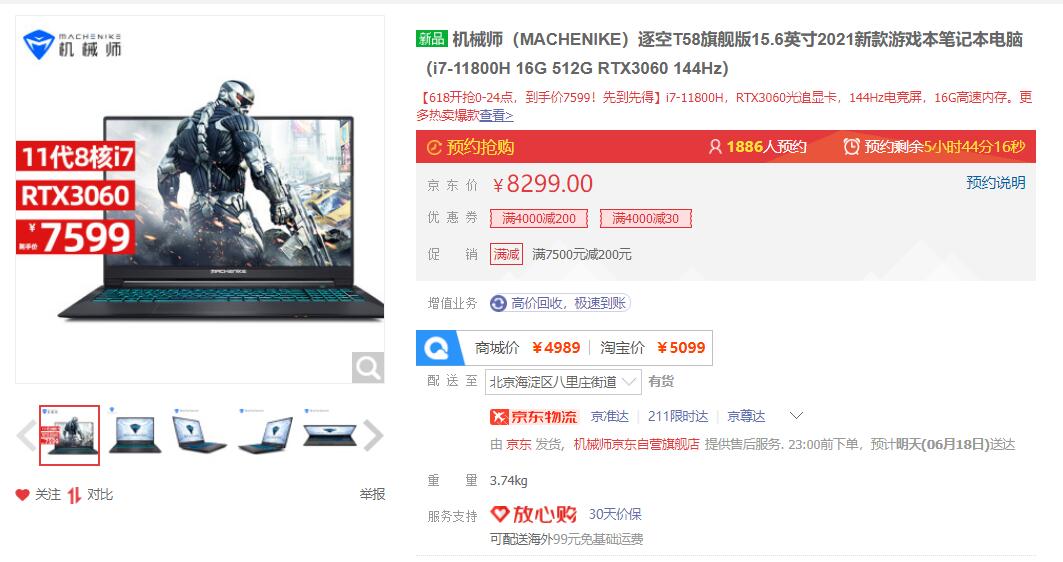
Task: Click the 满4000减200 coupon
Action: tap(539, 218)
